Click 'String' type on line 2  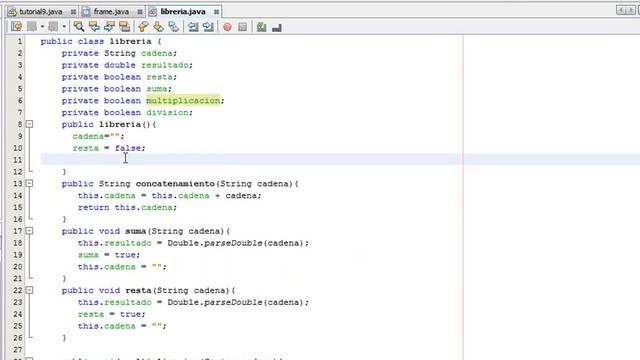tap(120, 53)
